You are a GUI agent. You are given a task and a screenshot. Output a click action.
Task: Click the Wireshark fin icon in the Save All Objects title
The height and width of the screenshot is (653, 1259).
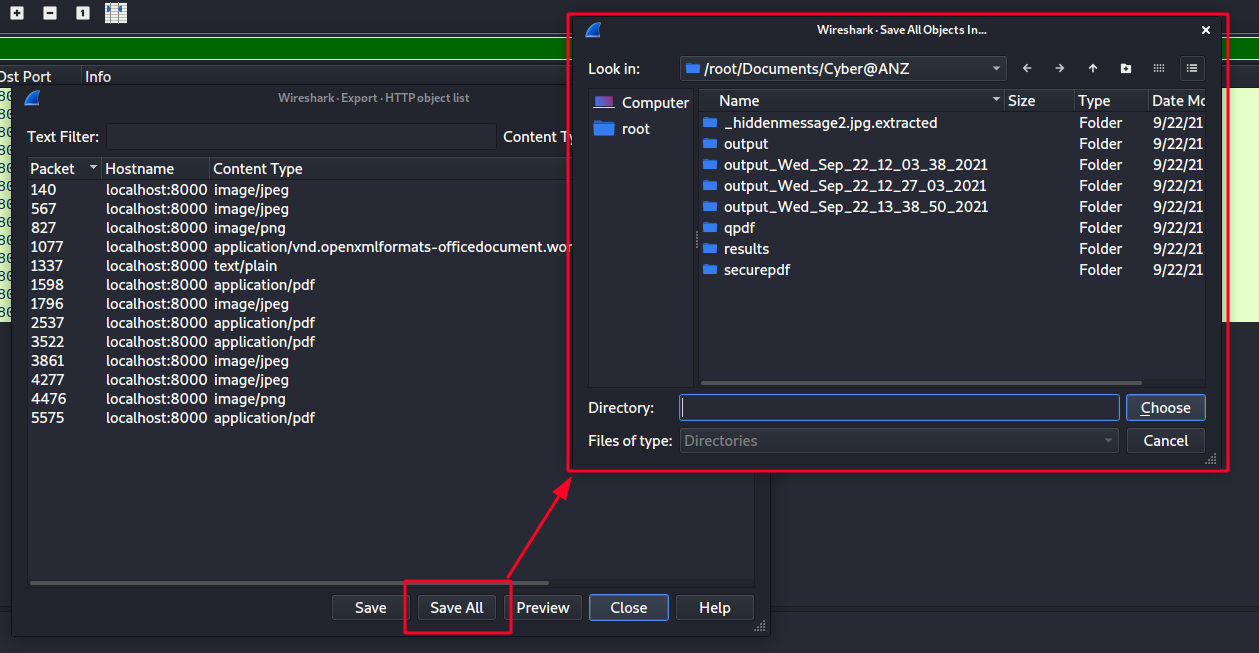click(594, 30)
